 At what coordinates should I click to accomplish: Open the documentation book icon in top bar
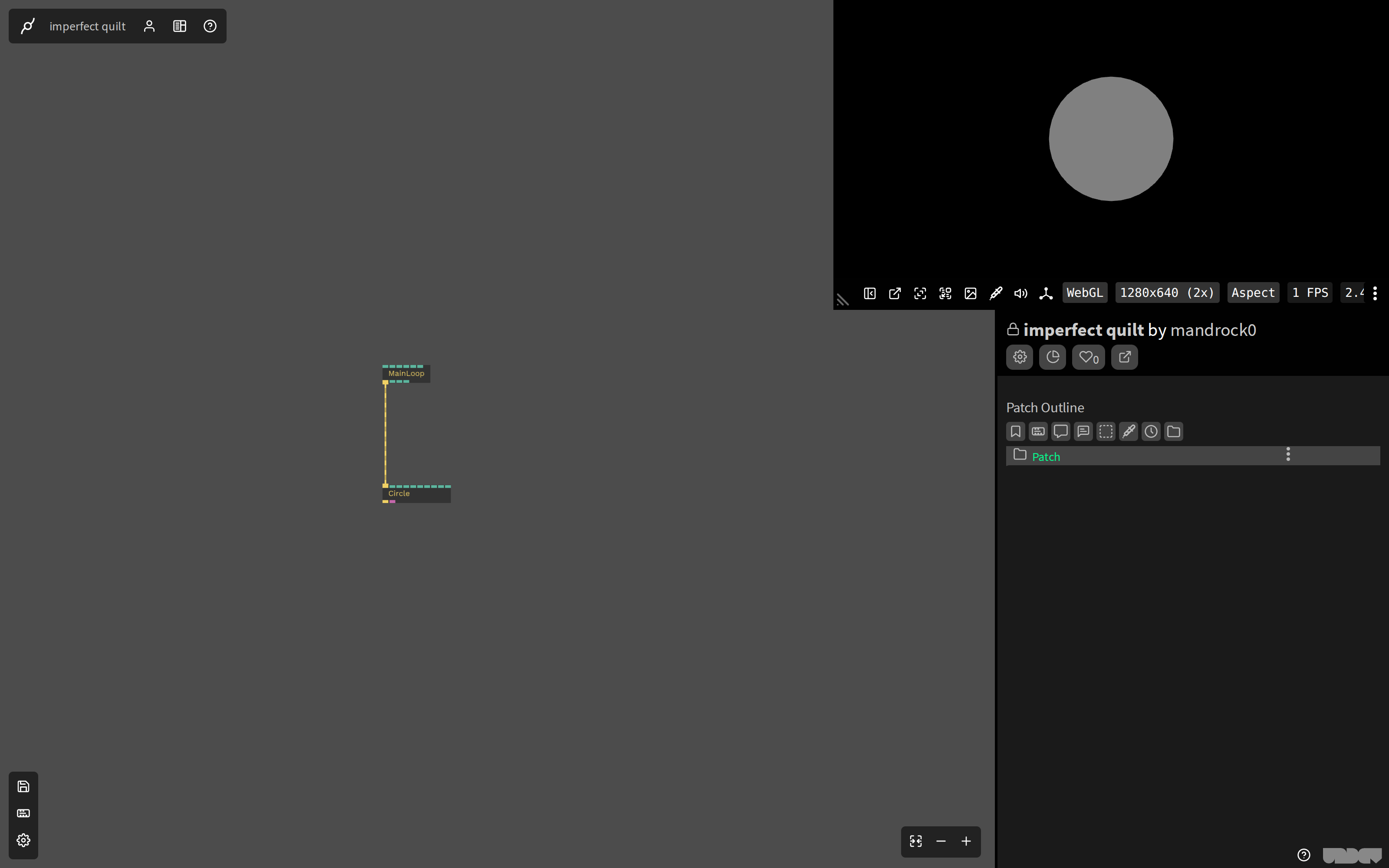pos(180,26)
